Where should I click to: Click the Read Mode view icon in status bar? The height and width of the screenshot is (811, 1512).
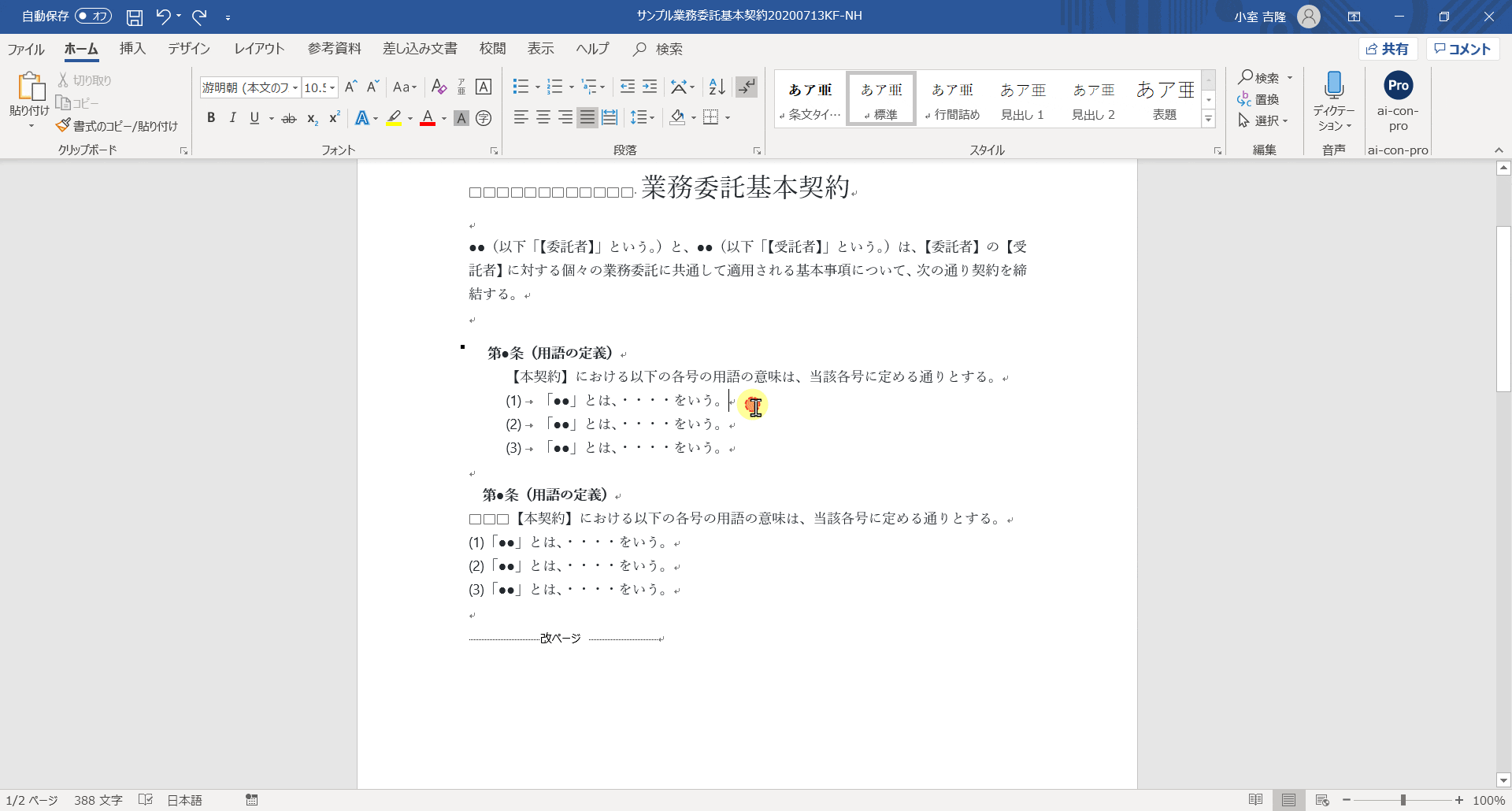1255,800
